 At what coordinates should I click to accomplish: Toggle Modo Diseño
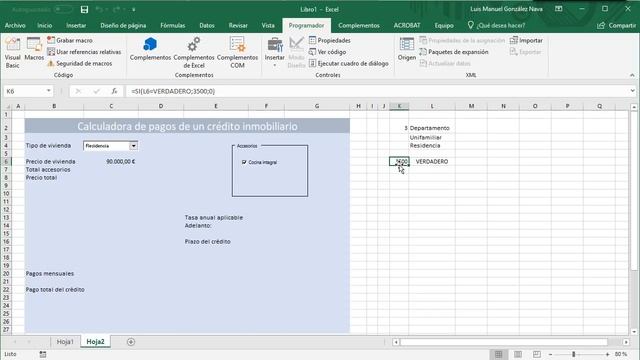click(296, 53)
